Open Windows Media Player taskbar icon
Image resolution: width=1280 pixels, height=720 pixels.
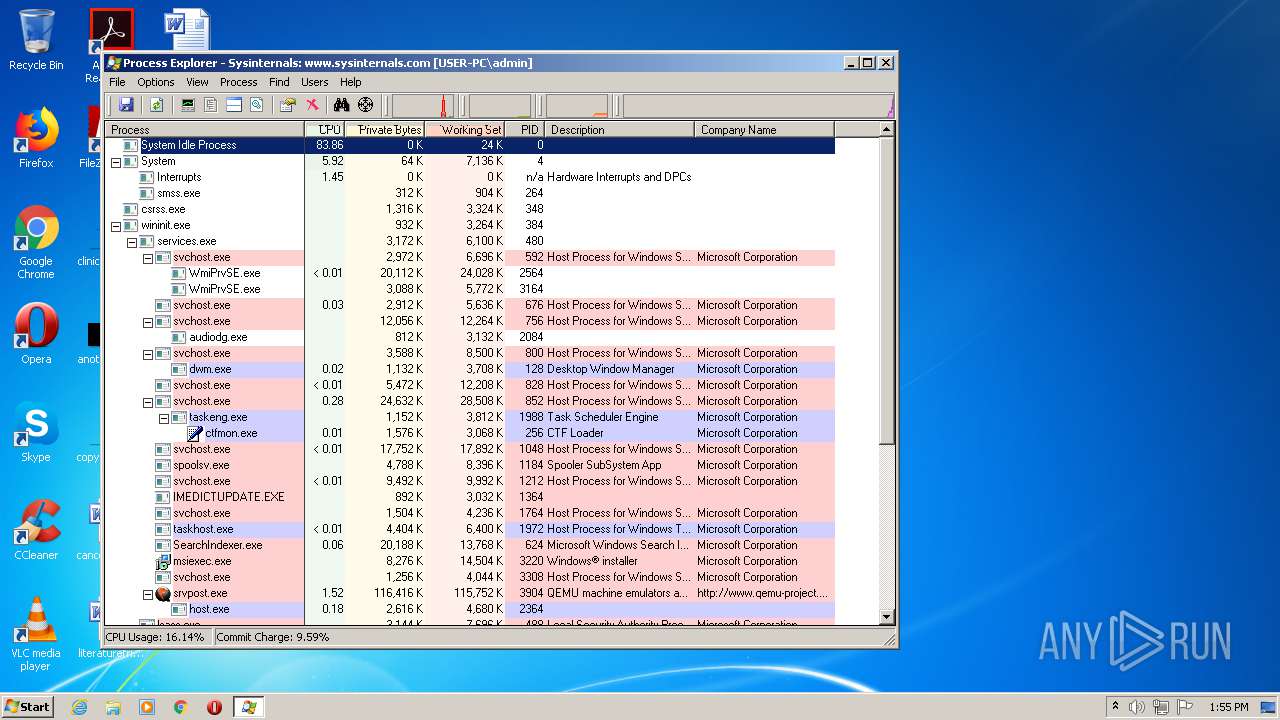(147, 707)
